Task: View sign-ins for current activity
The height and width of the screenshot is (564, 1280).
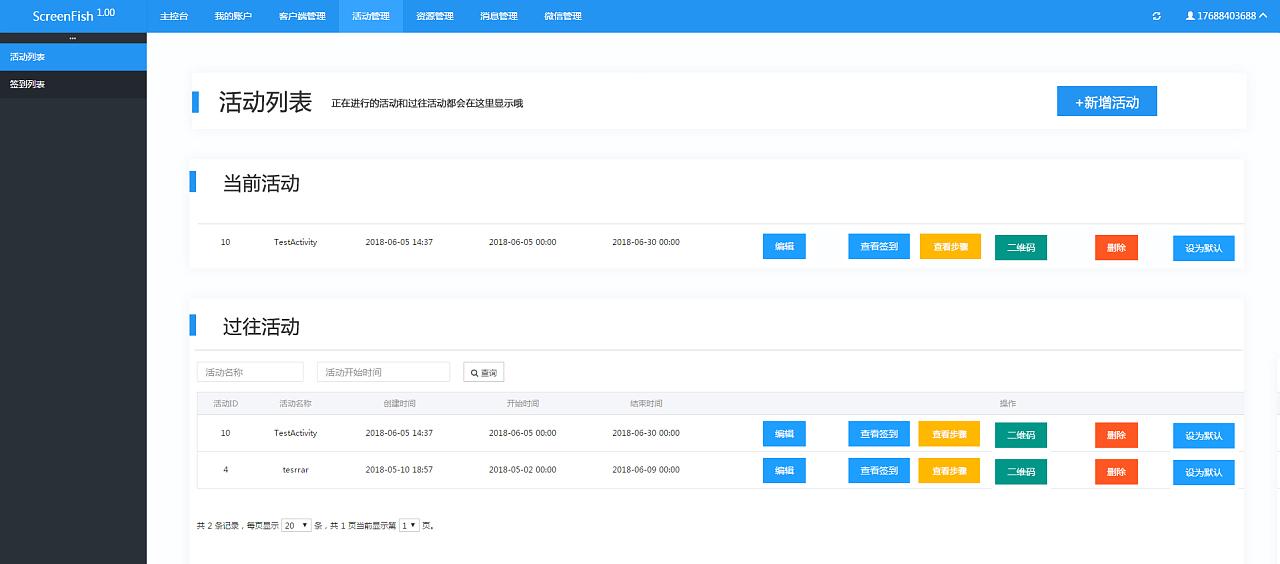Action: (879, 246)
